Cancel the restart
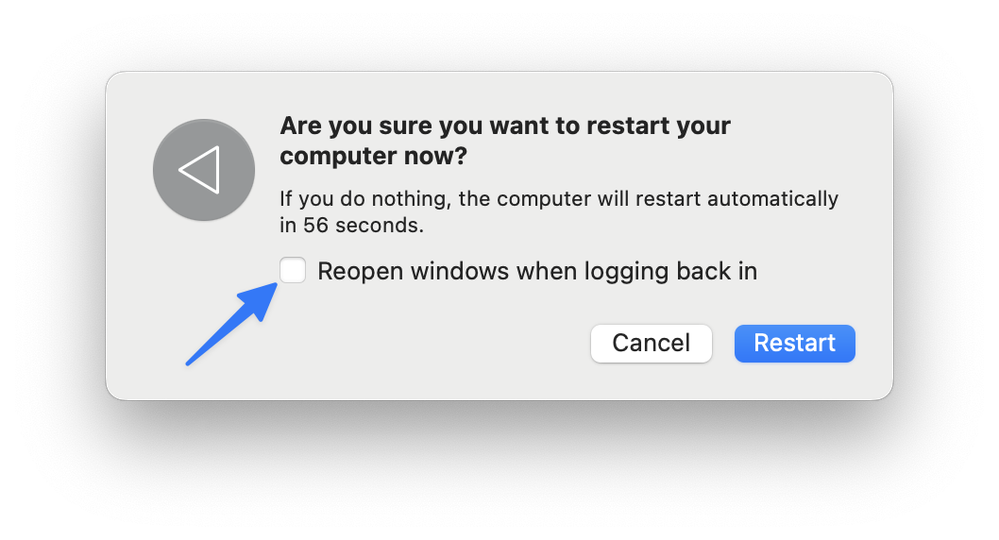The width and height of the screenshot is (999, 540). point(651,343)
